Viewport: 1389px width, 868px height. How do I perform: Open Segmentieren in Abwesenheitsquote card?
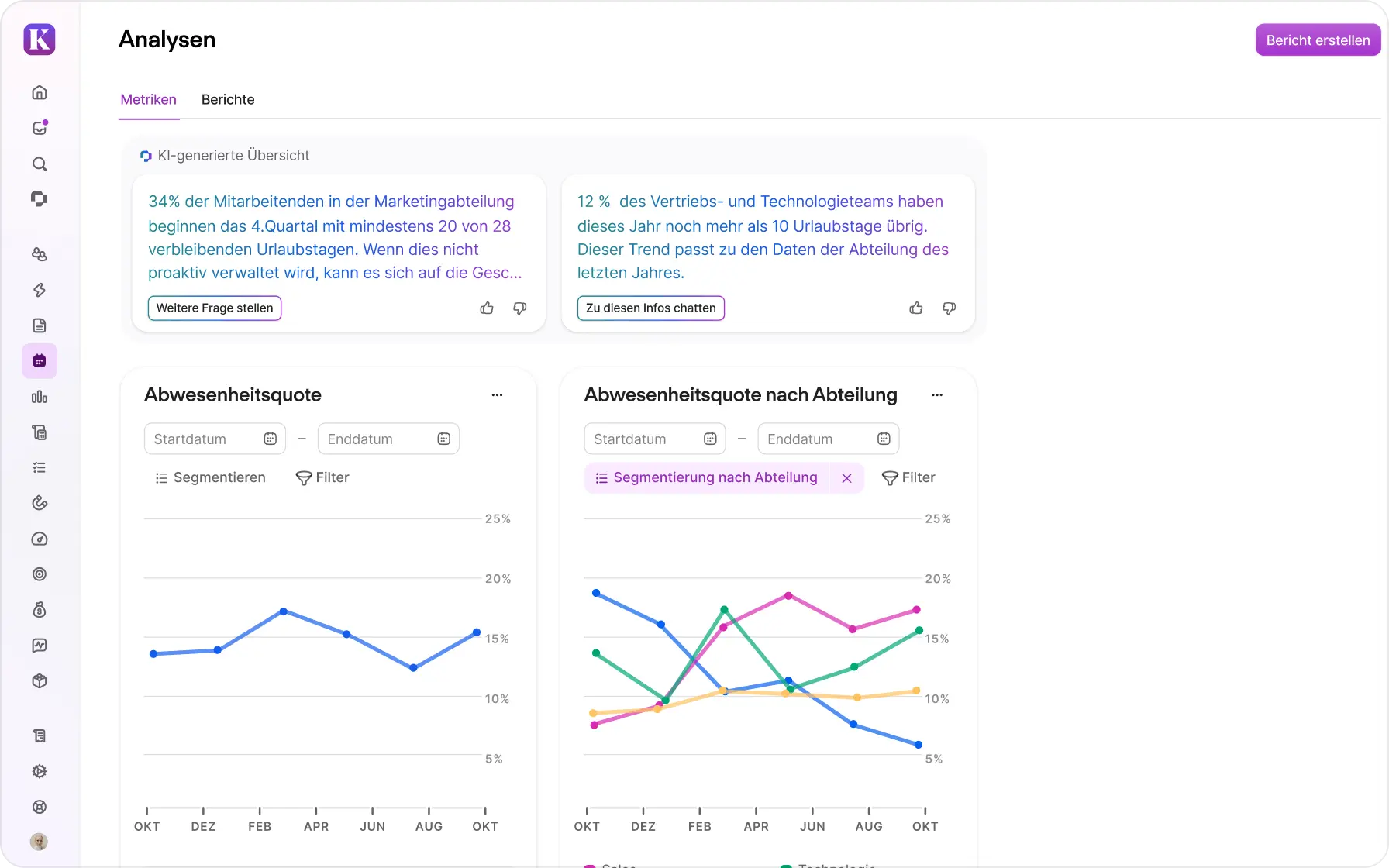[x=210, y=478]
